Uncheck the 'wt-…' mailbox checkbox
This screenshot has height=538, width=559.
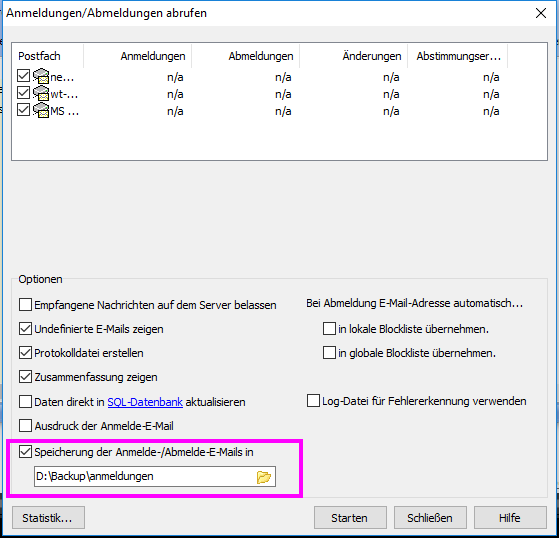(24, 93)
